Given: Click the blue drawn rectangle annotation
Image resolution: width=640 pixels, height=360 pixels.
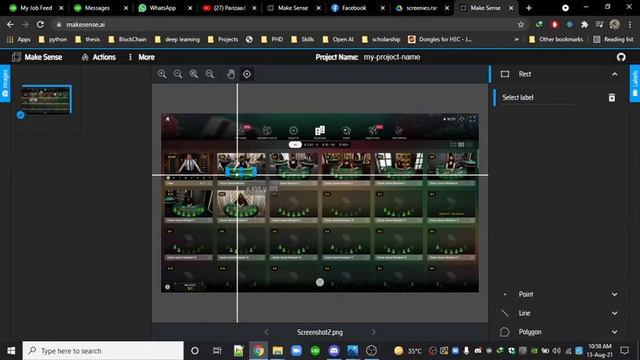Looking at the screenshot, I should point(241,173).
